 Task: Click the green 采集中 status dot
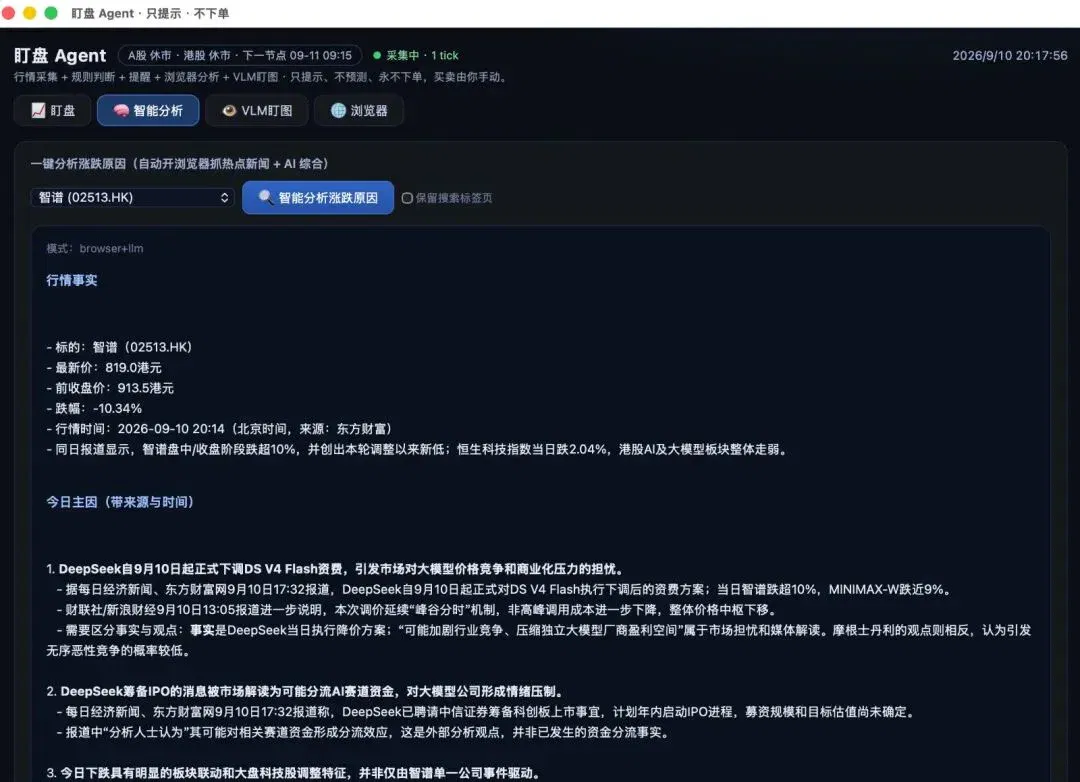(377, 55)
